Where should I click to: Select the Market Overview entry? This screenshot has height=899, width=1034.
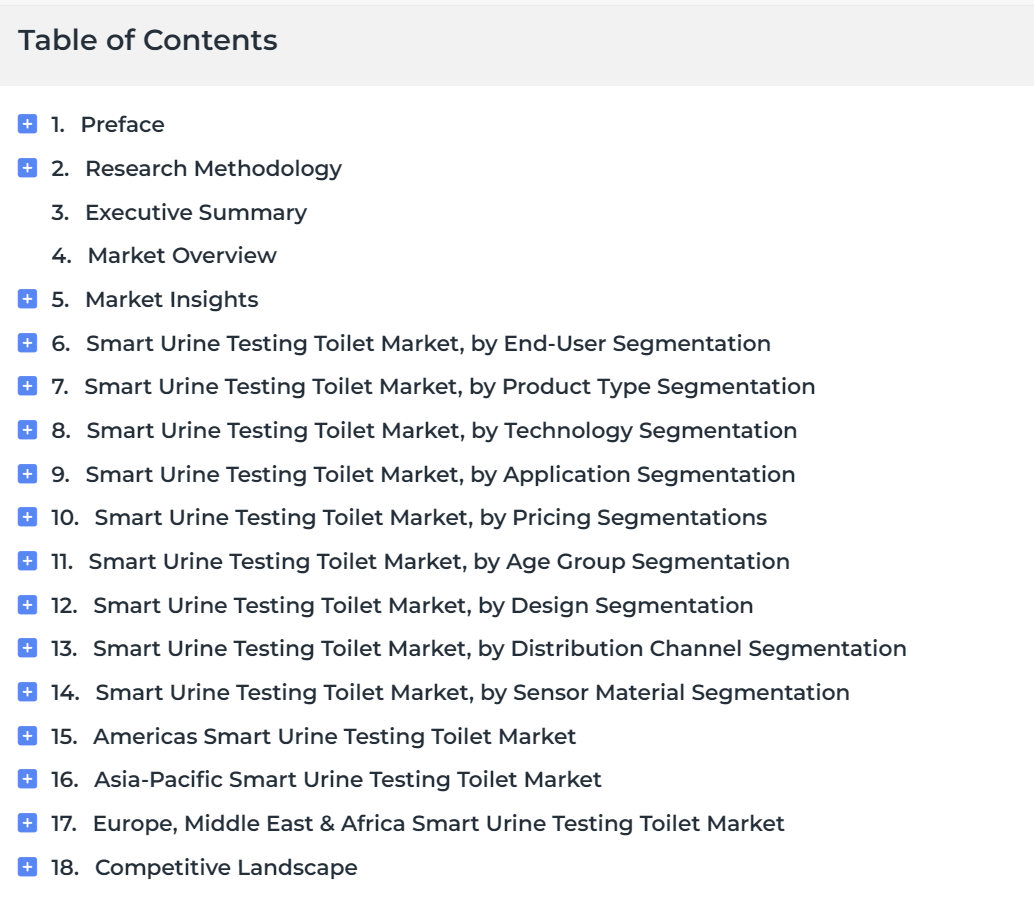point(182,255)
